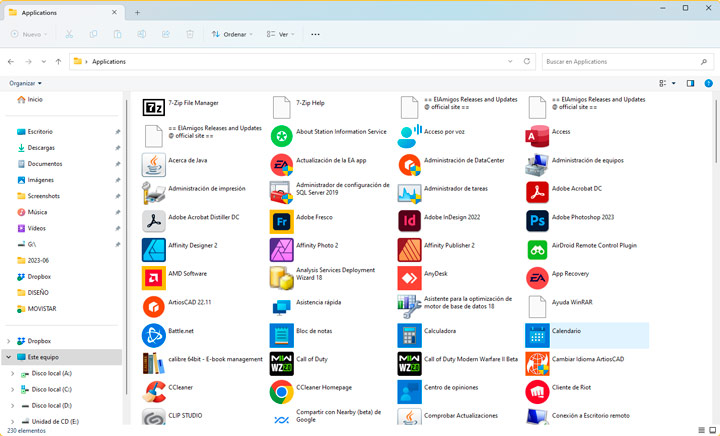Open the Battle.net icon
Screen dimensions: 720x436
pos(153,335)
